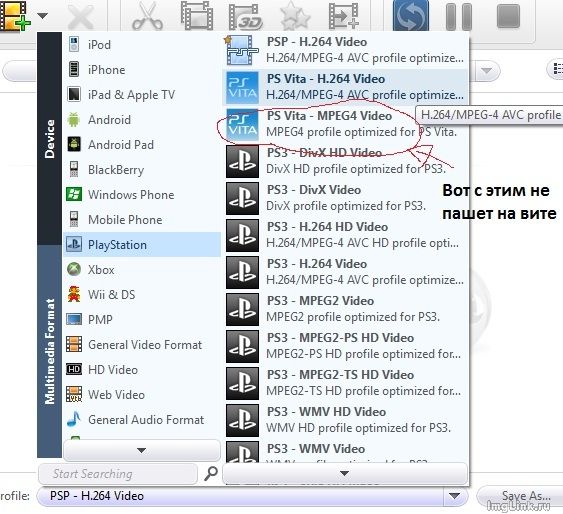563x514 pixels.
Task: Pause conversion with the Pause button
Action: point(459,17)
